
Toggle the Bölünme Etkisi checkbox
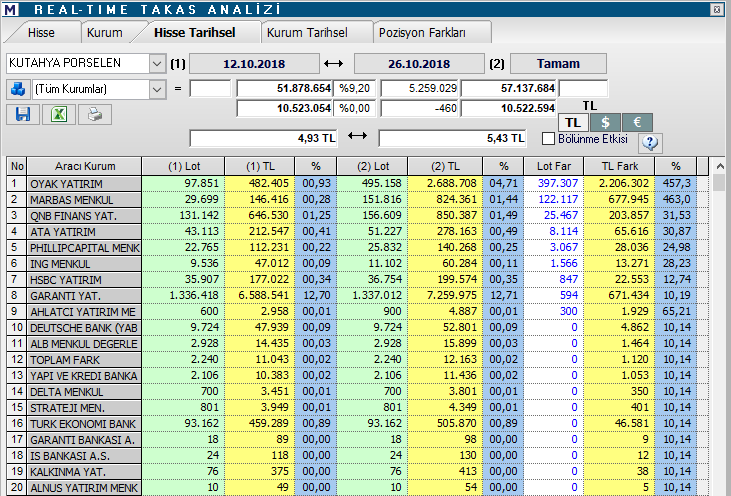[x=549, y=139]
